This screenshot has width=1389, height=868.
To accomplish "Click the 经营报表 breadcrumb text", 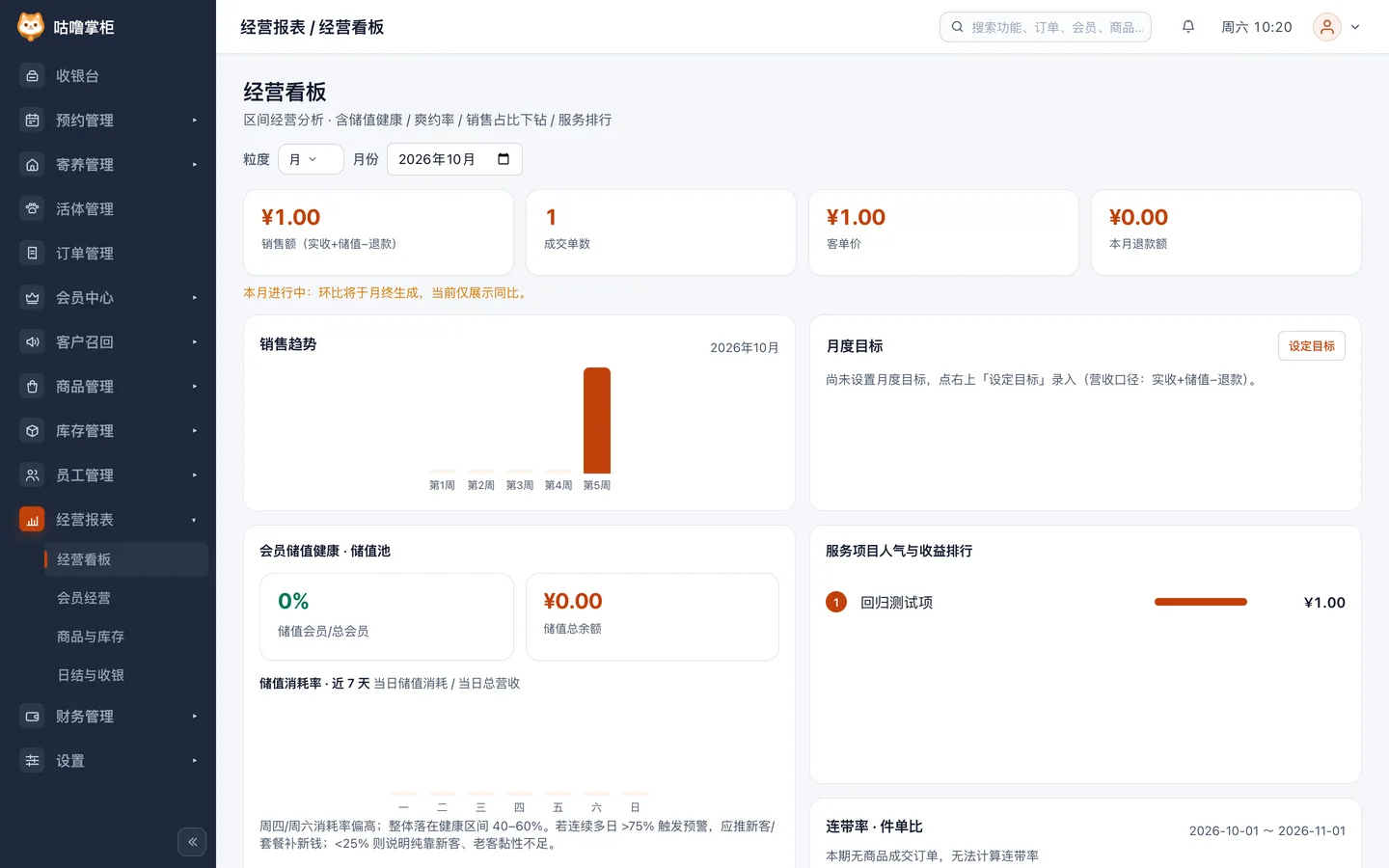I will coord(273,27).
